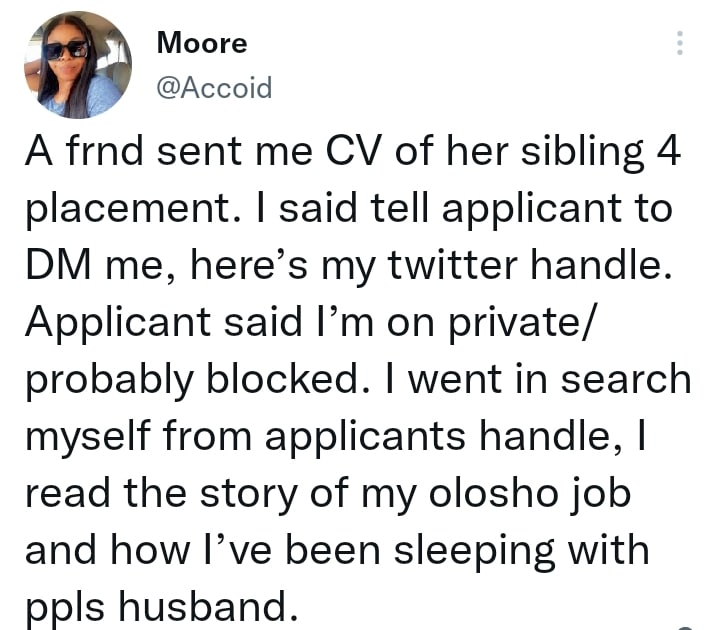Click the tweet's first line starting "A frnd"
This screenshot has width=720, height=630.
coord(353,151)
